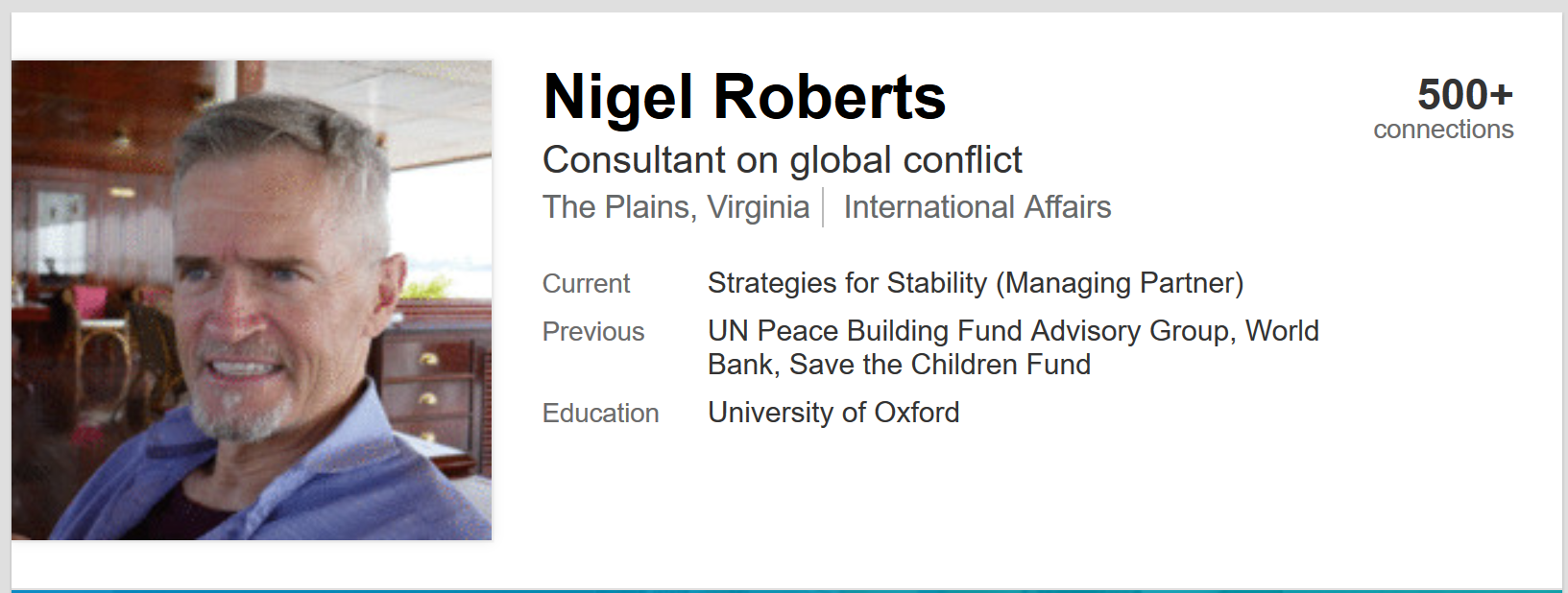Click the word connections
Image resolution: width=1568 pixels, height=593 pixels.
tap(1443, 130)
